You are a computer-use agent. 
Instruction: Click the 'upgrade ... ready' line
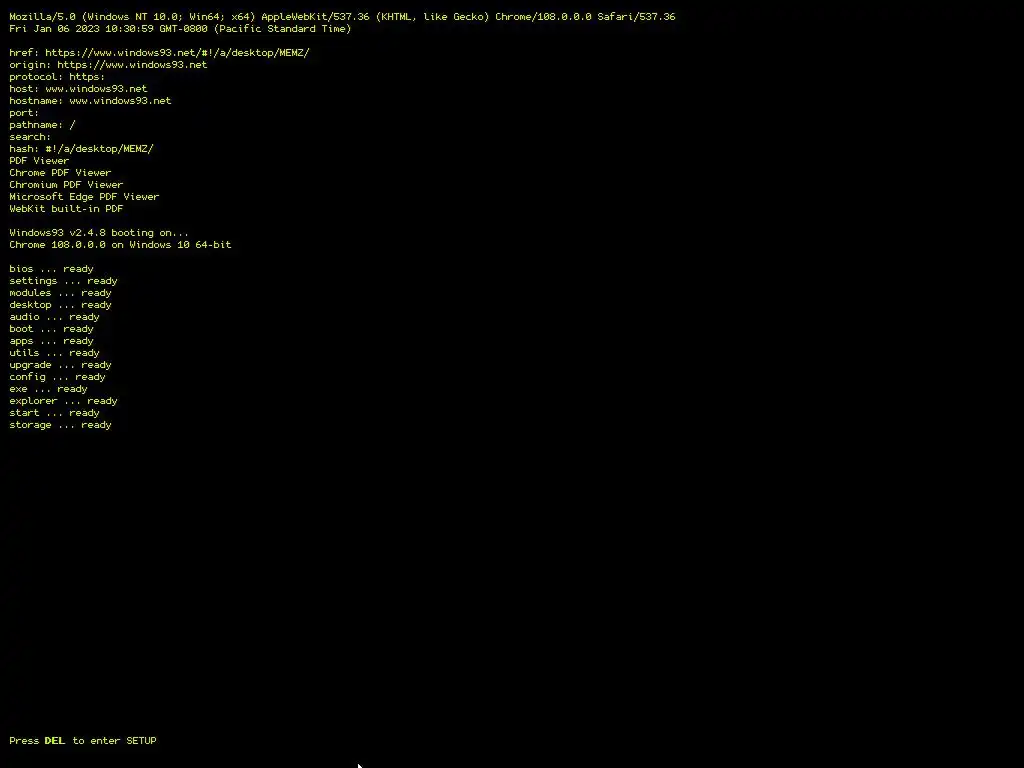tap(60, 365)
